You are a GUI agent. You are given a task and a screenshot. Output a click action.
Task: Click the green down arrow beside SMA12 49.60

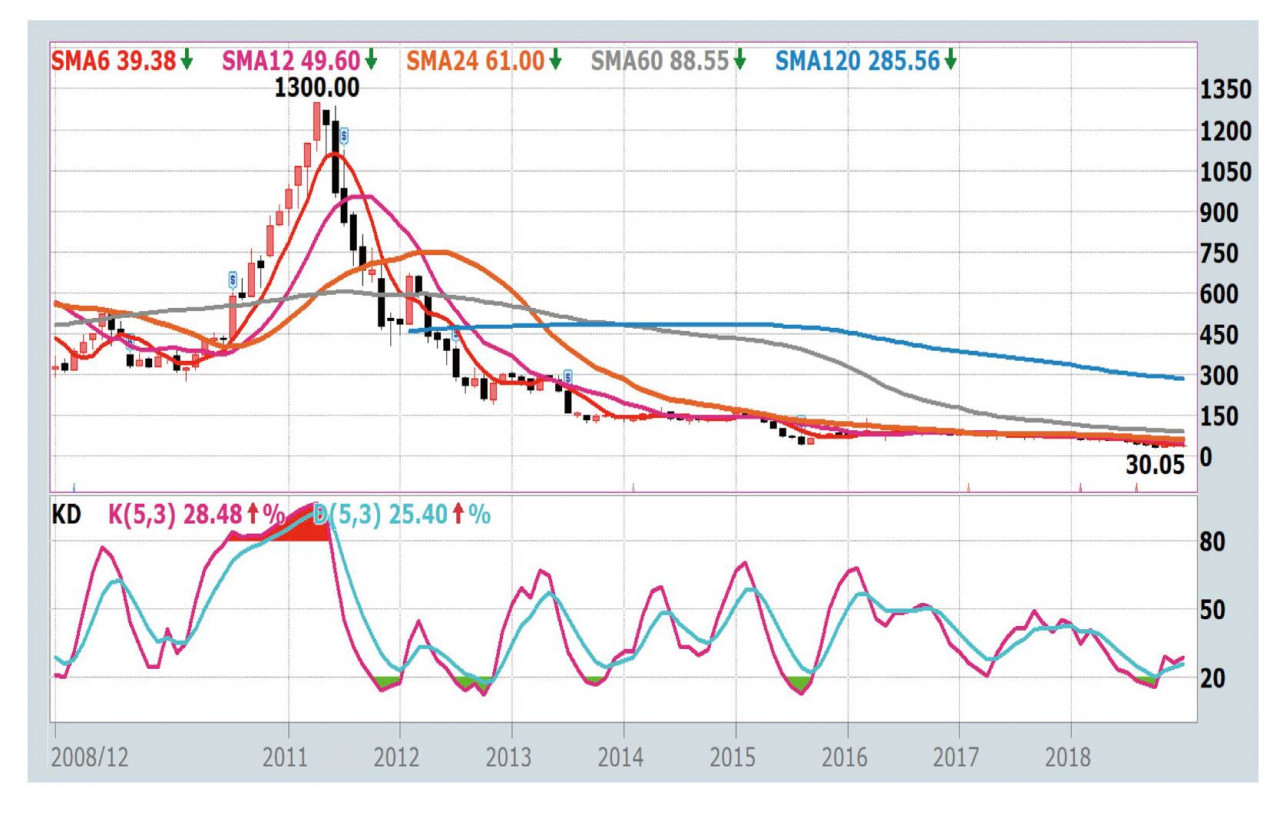371,60
